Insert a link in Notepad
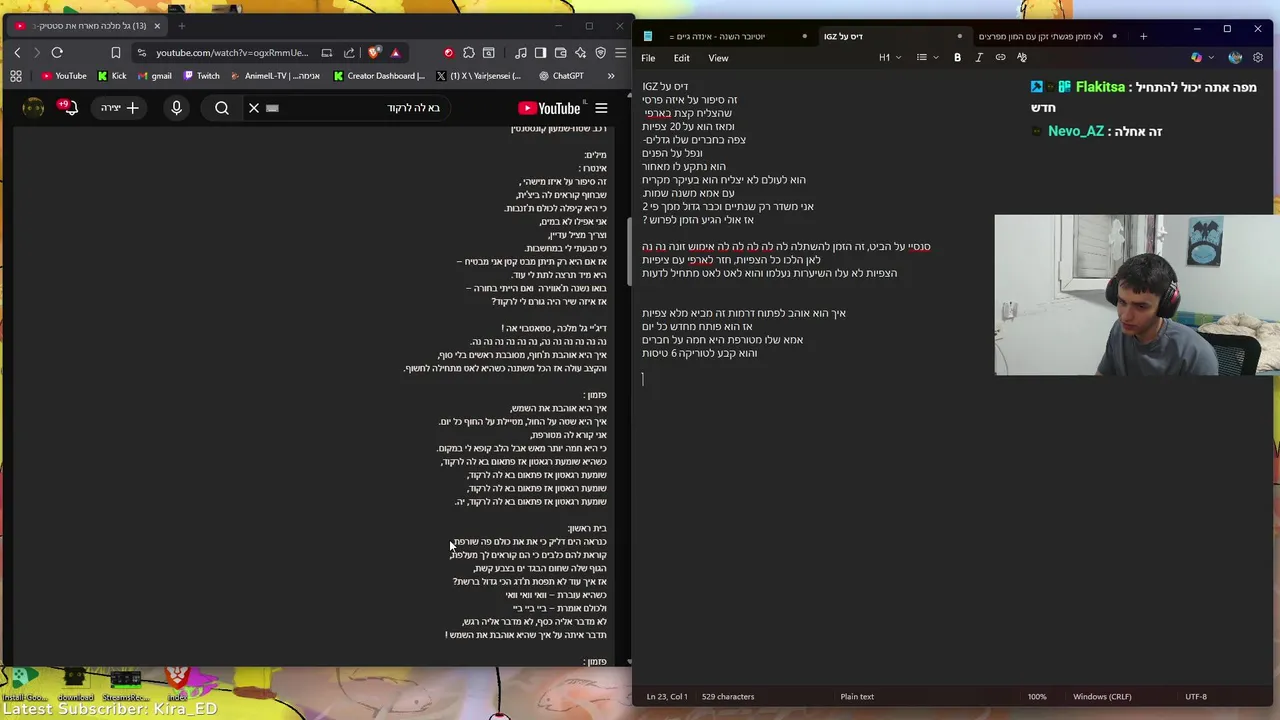Image resolution: width=1280 pixels, height=720 pixels. (1000, 58)
